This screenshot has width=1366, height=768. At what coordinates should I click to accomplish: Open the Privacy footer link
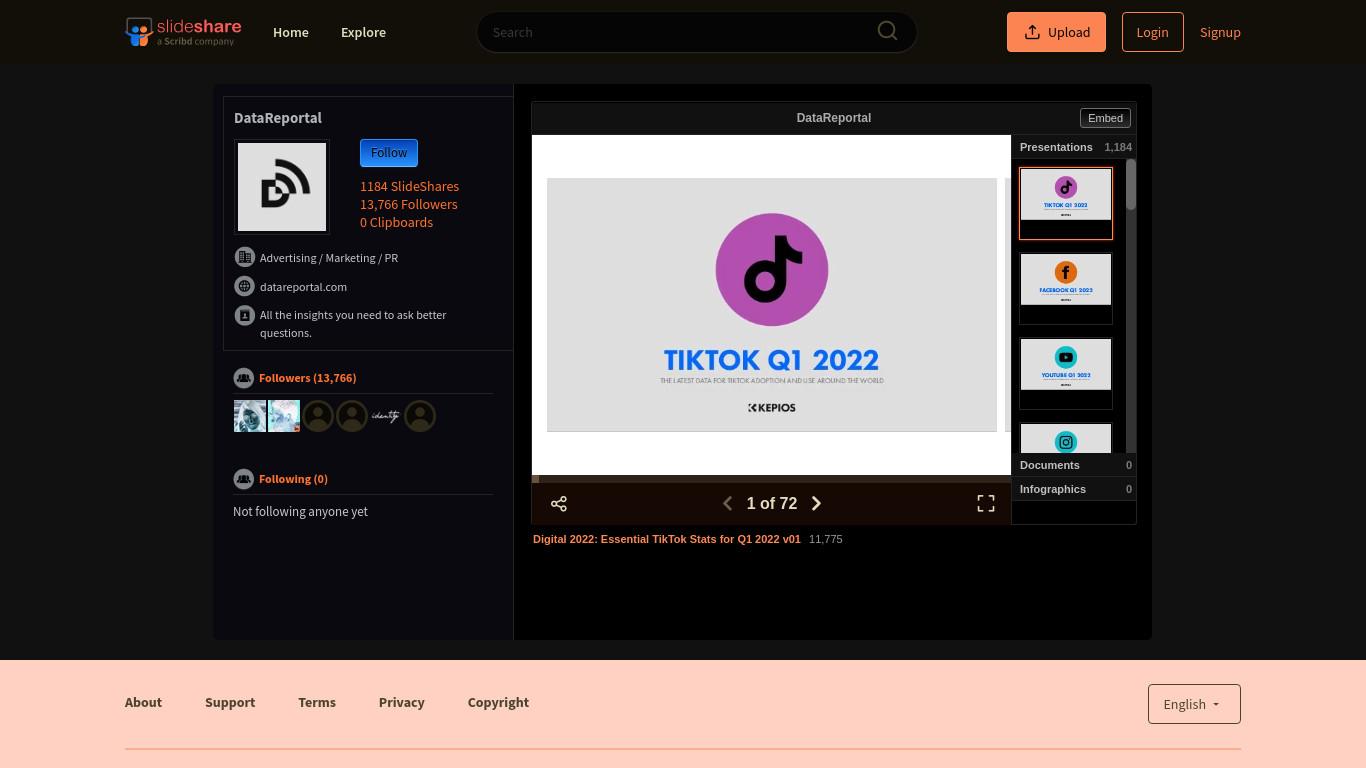tap(402, 702)
